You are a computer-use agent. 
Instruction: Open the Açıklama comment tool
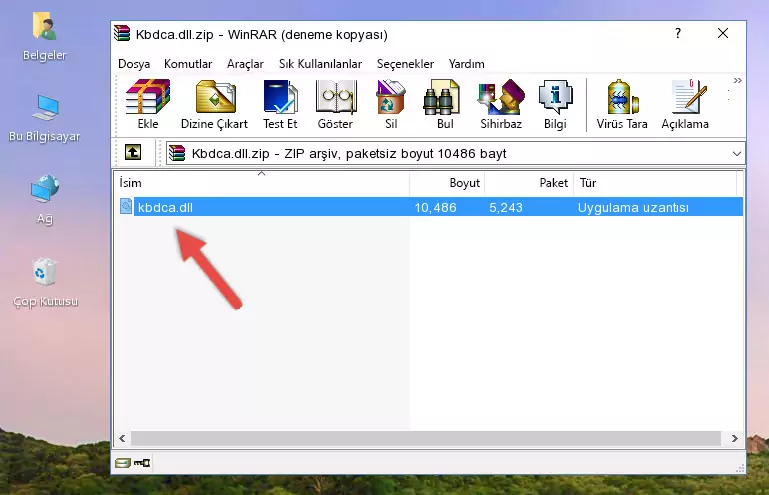click(x=685, y=104)
